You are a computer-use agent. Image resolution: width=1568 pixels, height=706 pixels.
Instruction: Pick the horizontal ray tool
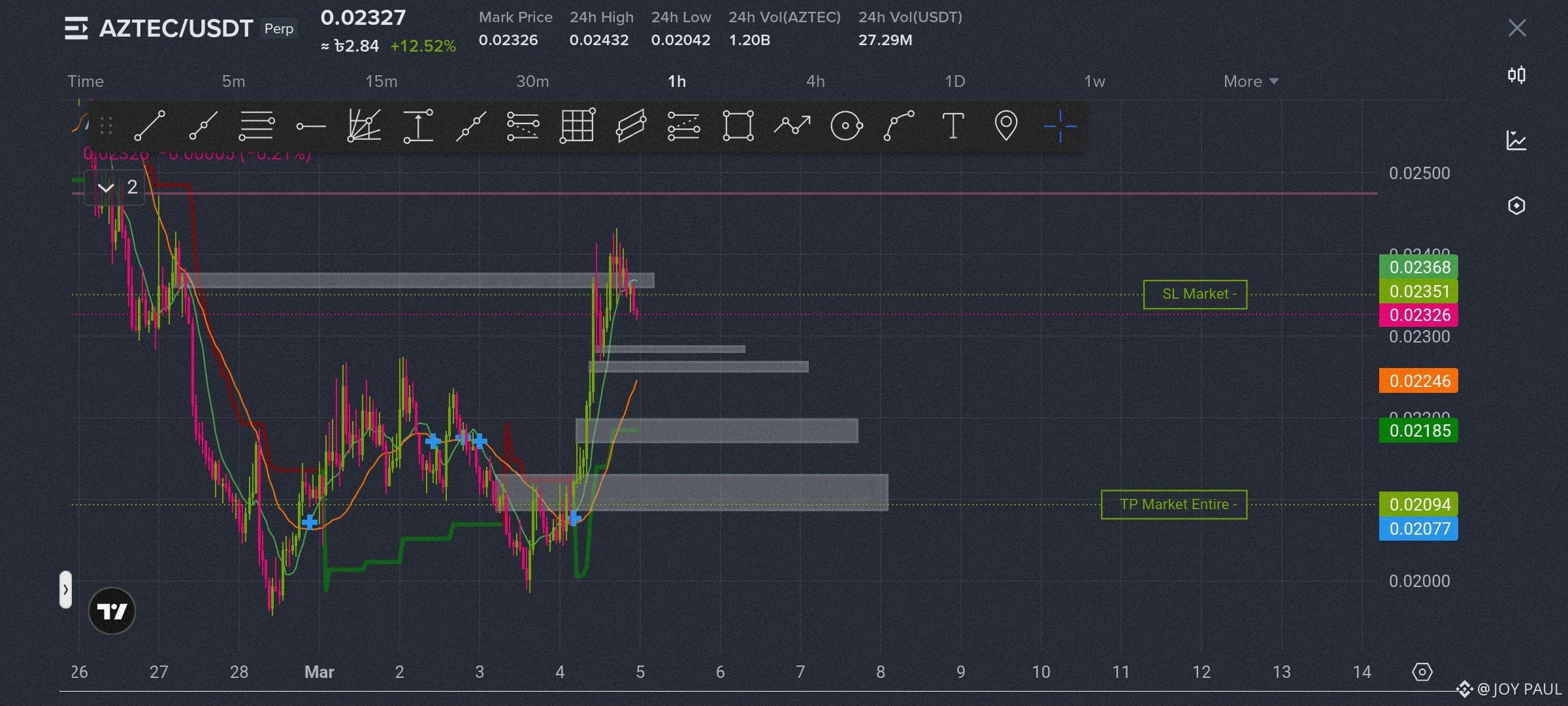coord(310,126)
